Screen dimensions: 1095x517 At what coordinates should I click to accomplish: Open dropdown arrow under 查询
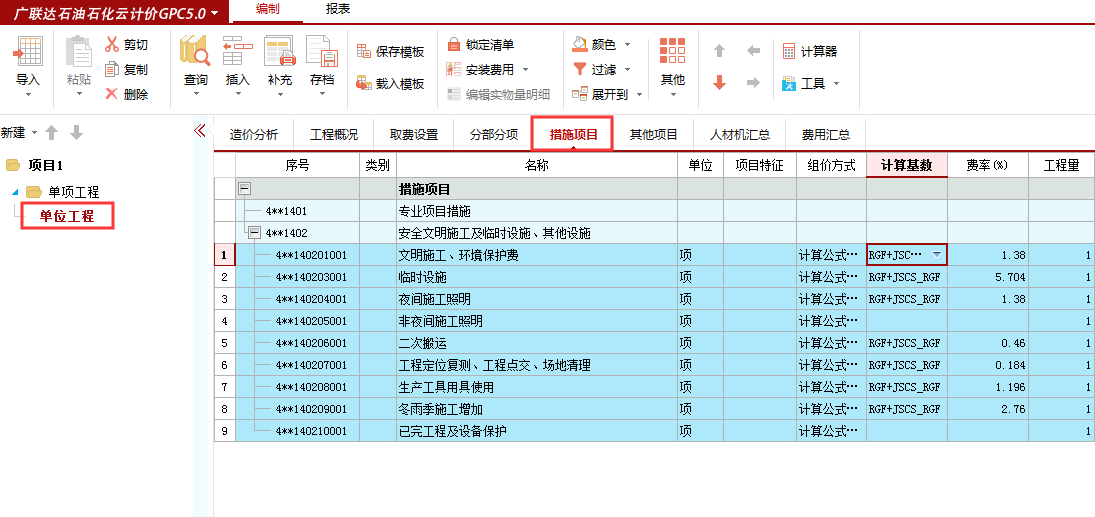pyautogui.click(x=196, y=94)
